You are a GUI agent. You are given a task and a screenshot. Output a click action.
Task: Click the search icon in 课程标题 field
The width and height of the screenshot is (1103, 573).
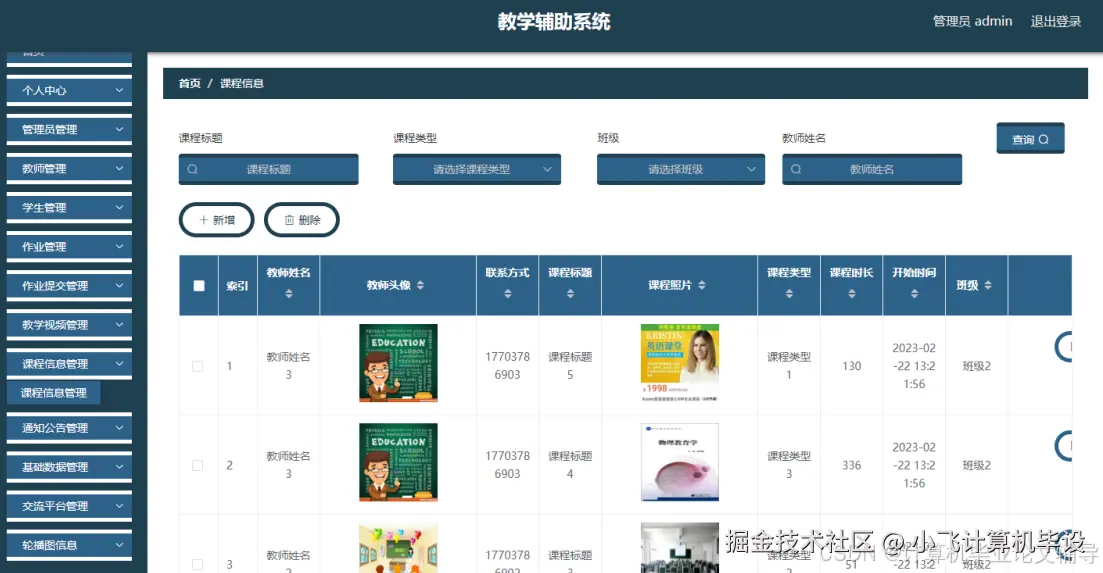[192, 169]
